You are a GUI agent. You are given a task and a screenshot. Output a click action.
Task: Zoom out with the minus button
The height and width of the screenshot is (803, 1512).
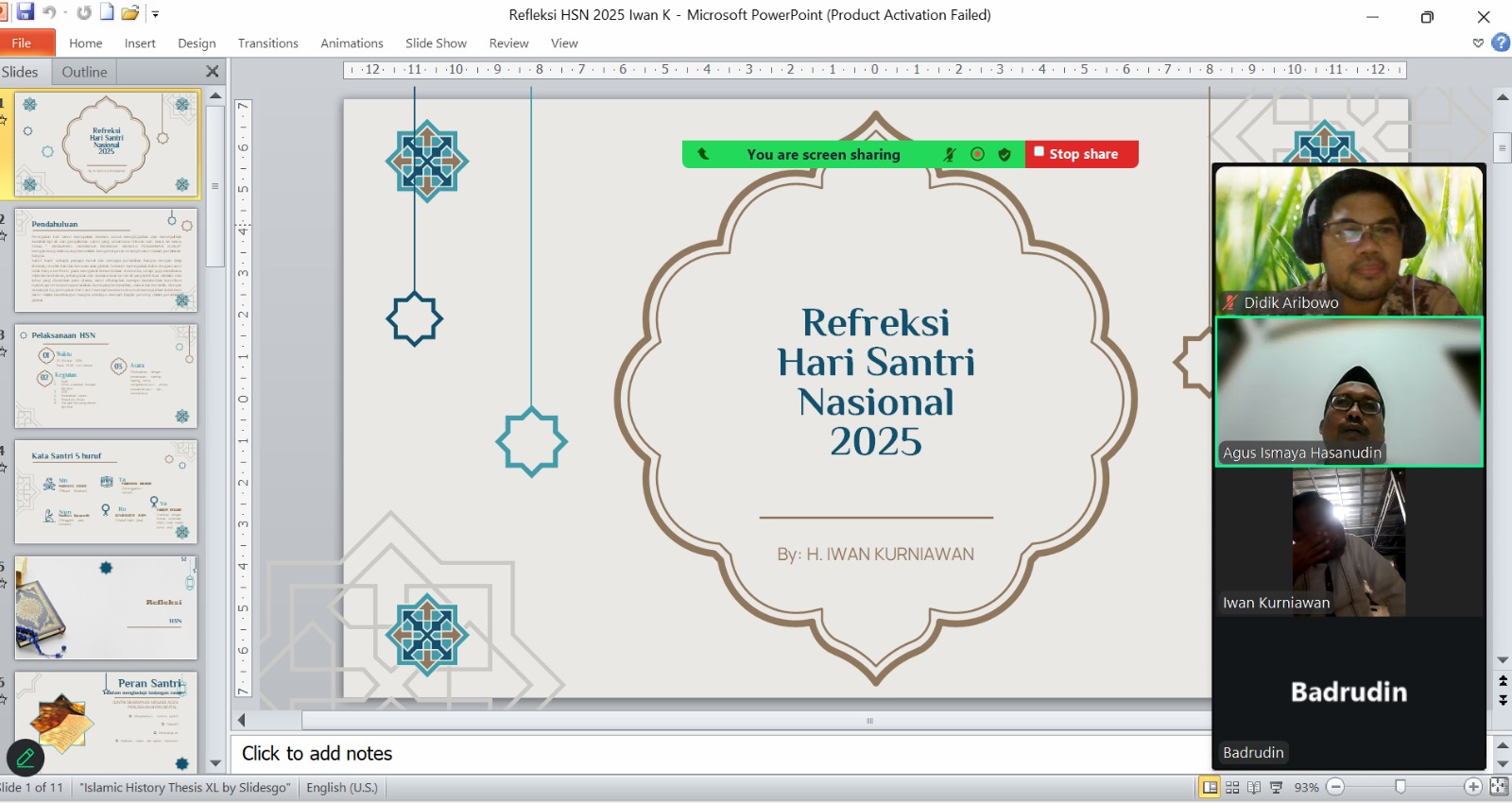tap(1335, 787)
